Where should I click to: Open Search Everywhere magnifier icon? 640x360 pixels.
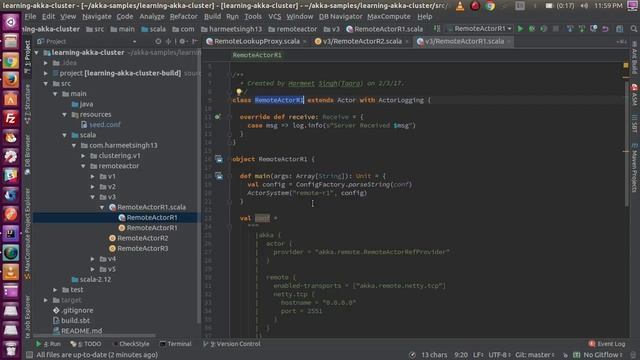coord(634,29)
